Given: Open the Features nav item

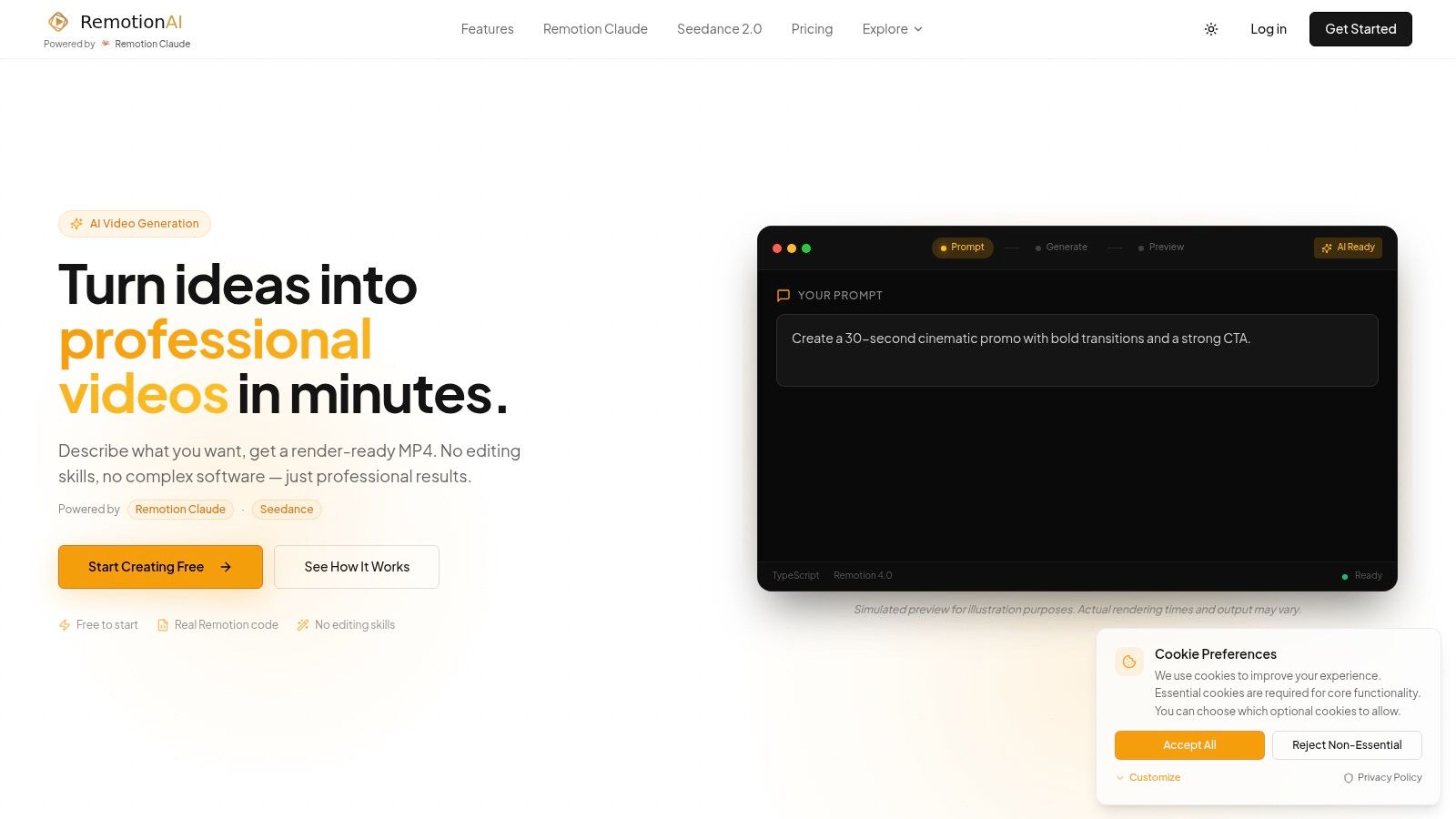Looking at the screenshot, I should 487,29.
